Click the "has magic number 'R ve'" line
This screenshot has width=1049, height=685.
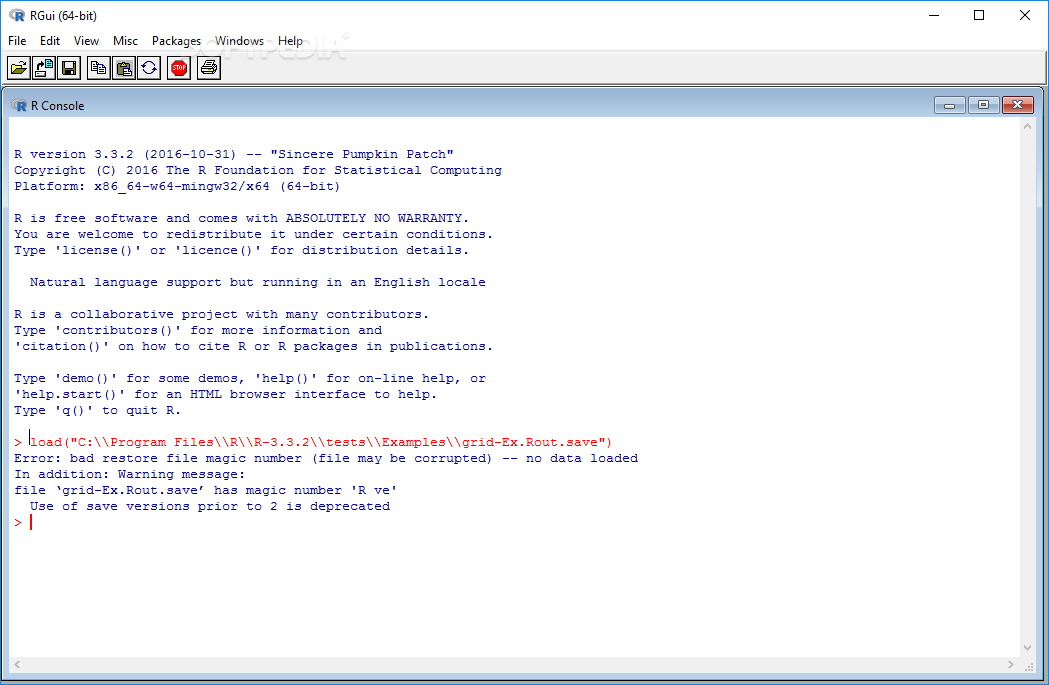(205, 490)
